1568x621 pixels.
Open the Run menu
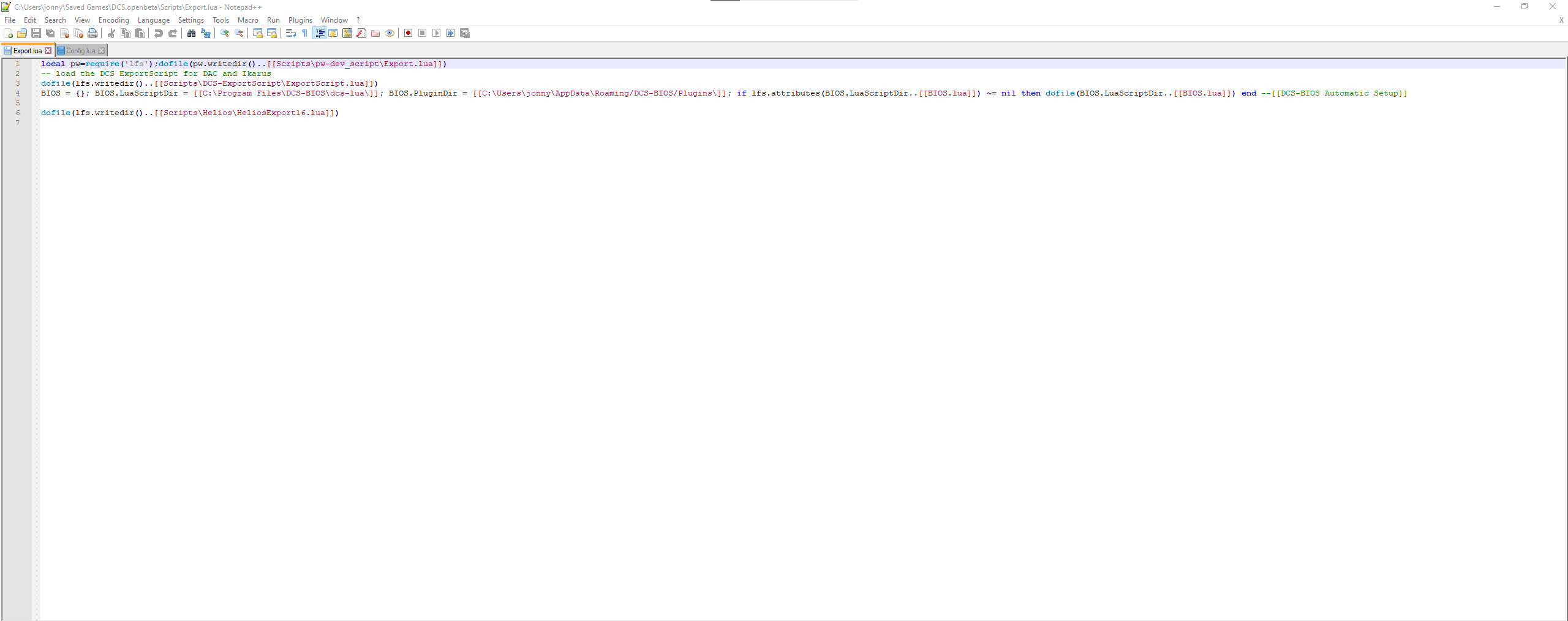pos(273,20)
